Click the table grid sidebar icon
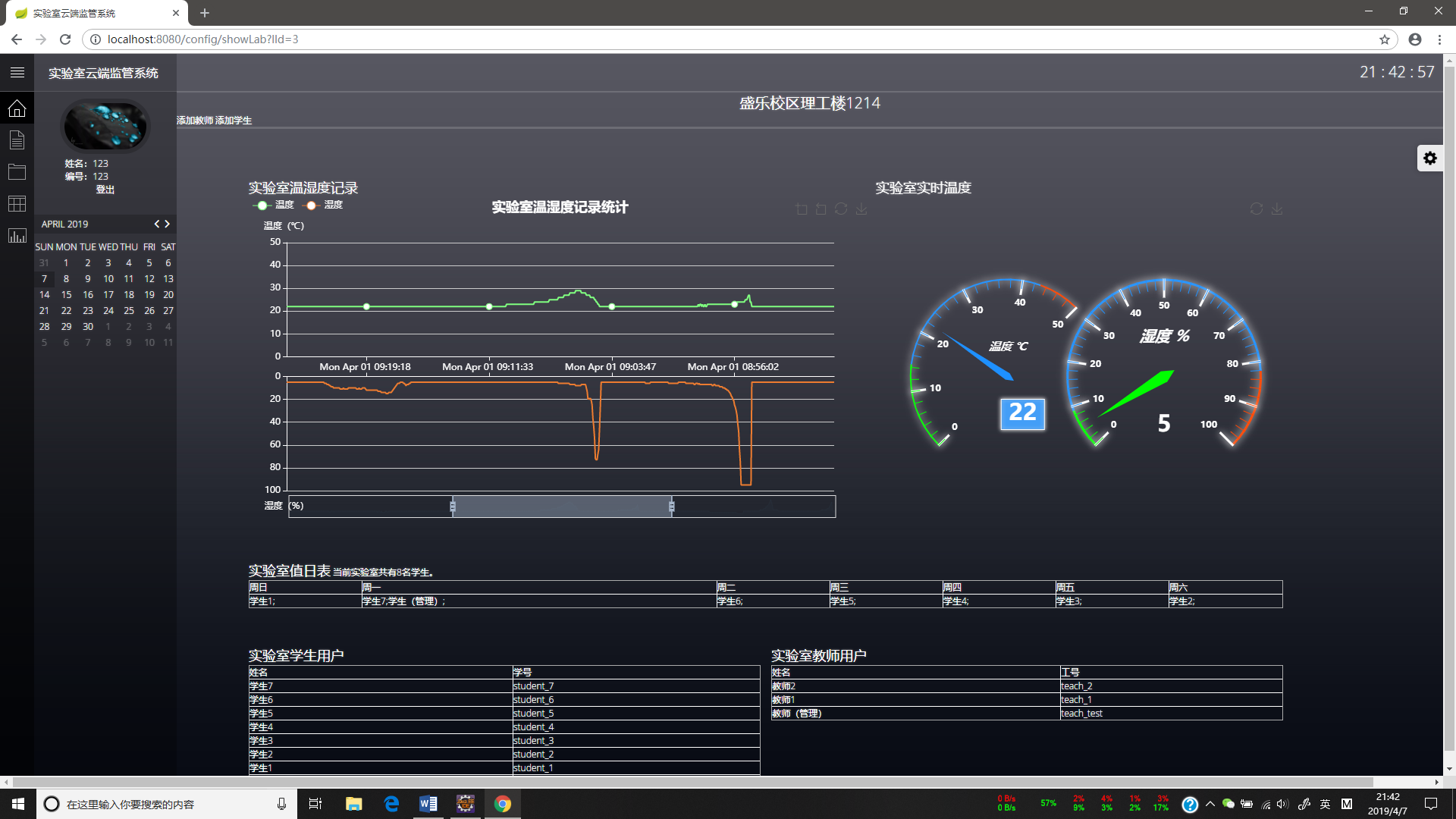This screenshot has height=819, width=1456. [17, 204]
